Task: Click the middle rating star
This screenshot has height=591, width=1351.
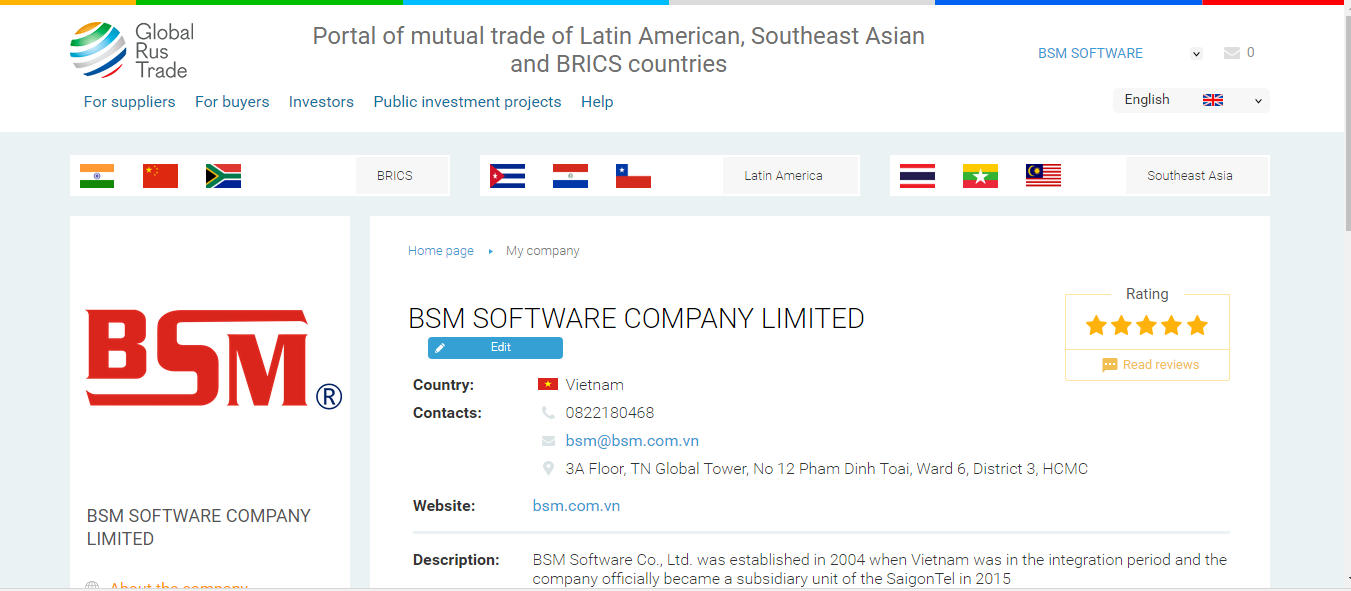Action: (1147, 325)
